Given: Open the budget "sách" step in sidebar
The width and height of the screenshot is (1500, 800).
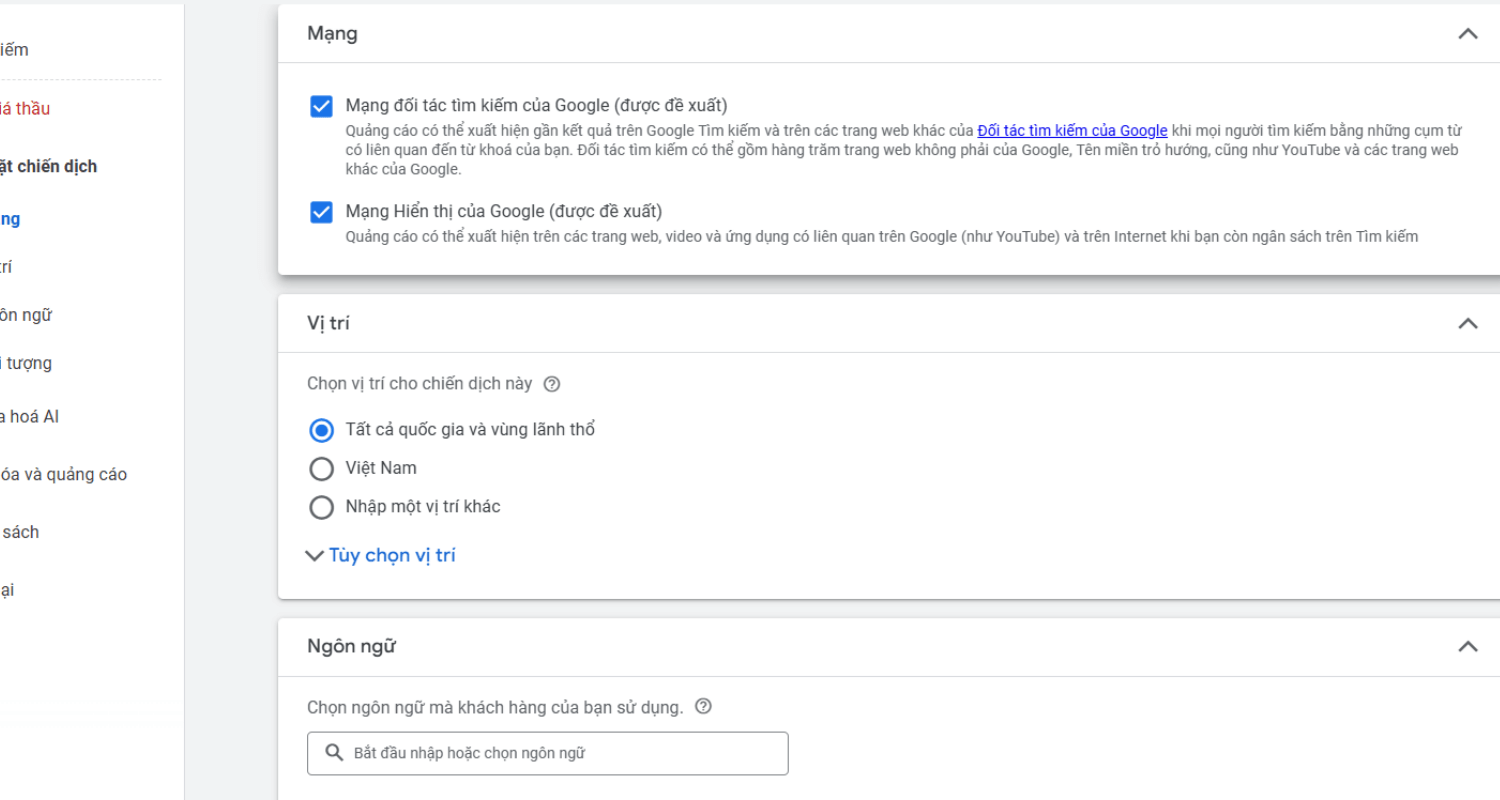Looking at the screenshot, I should pyautogui.click(x=20, y=532).
